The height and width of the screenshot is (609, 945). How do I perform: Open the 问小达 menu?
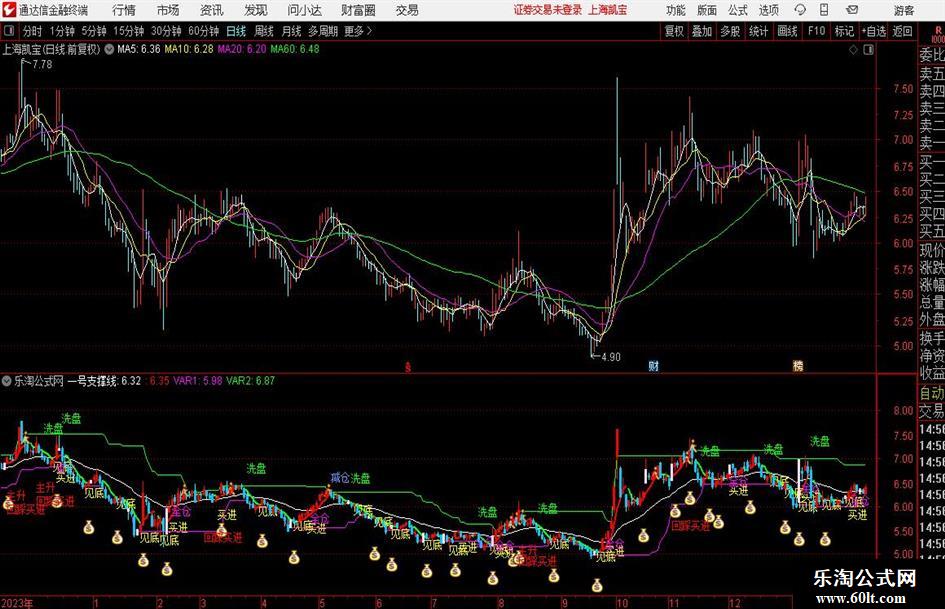tap(304, 10)
